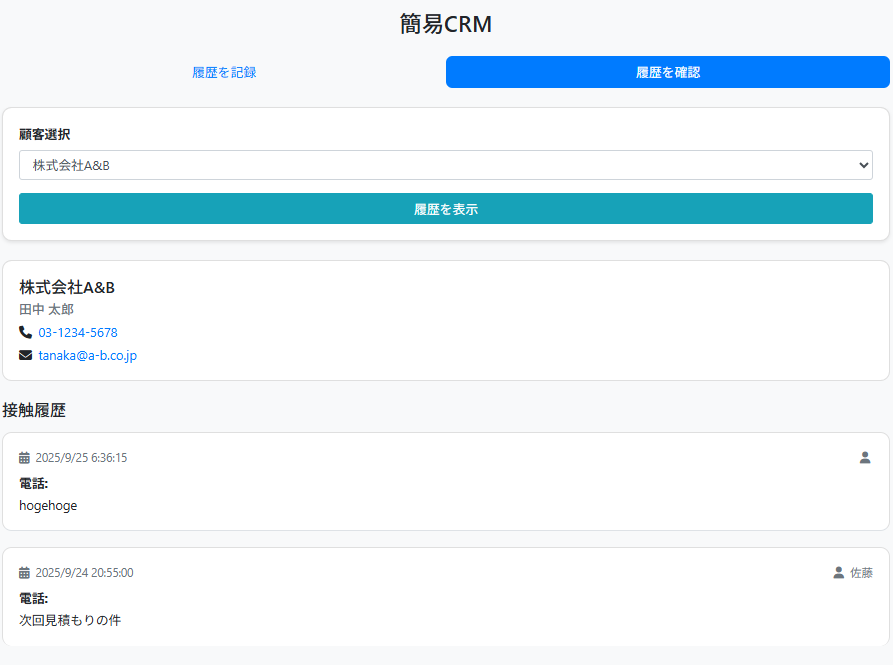Viewport: 893px width, 665px height.
Task: Click the phone icon beside 03-1234-5678
Action: tap(25, 332)
